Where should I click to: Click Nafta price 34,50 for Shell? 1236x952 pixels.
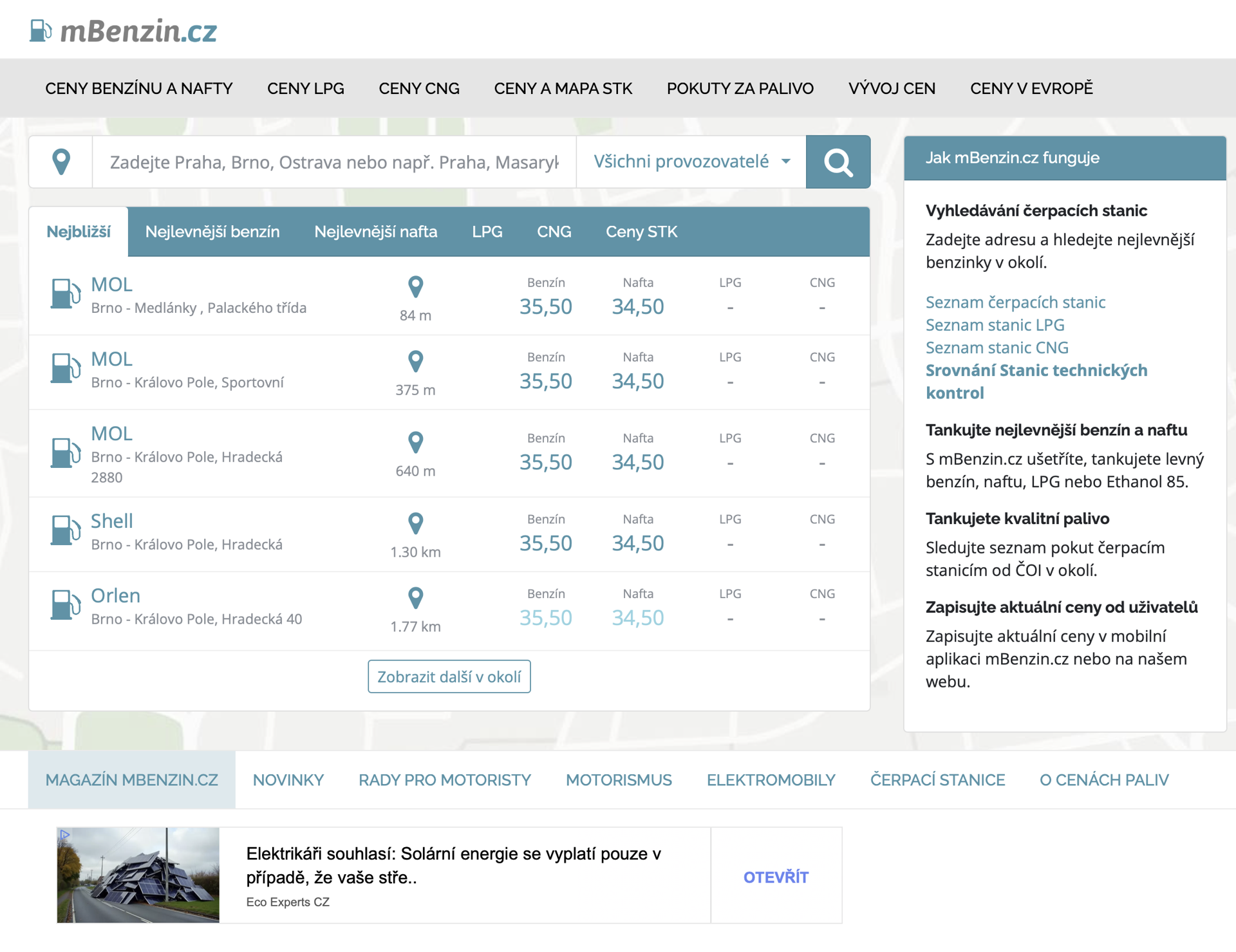[637, 543]
